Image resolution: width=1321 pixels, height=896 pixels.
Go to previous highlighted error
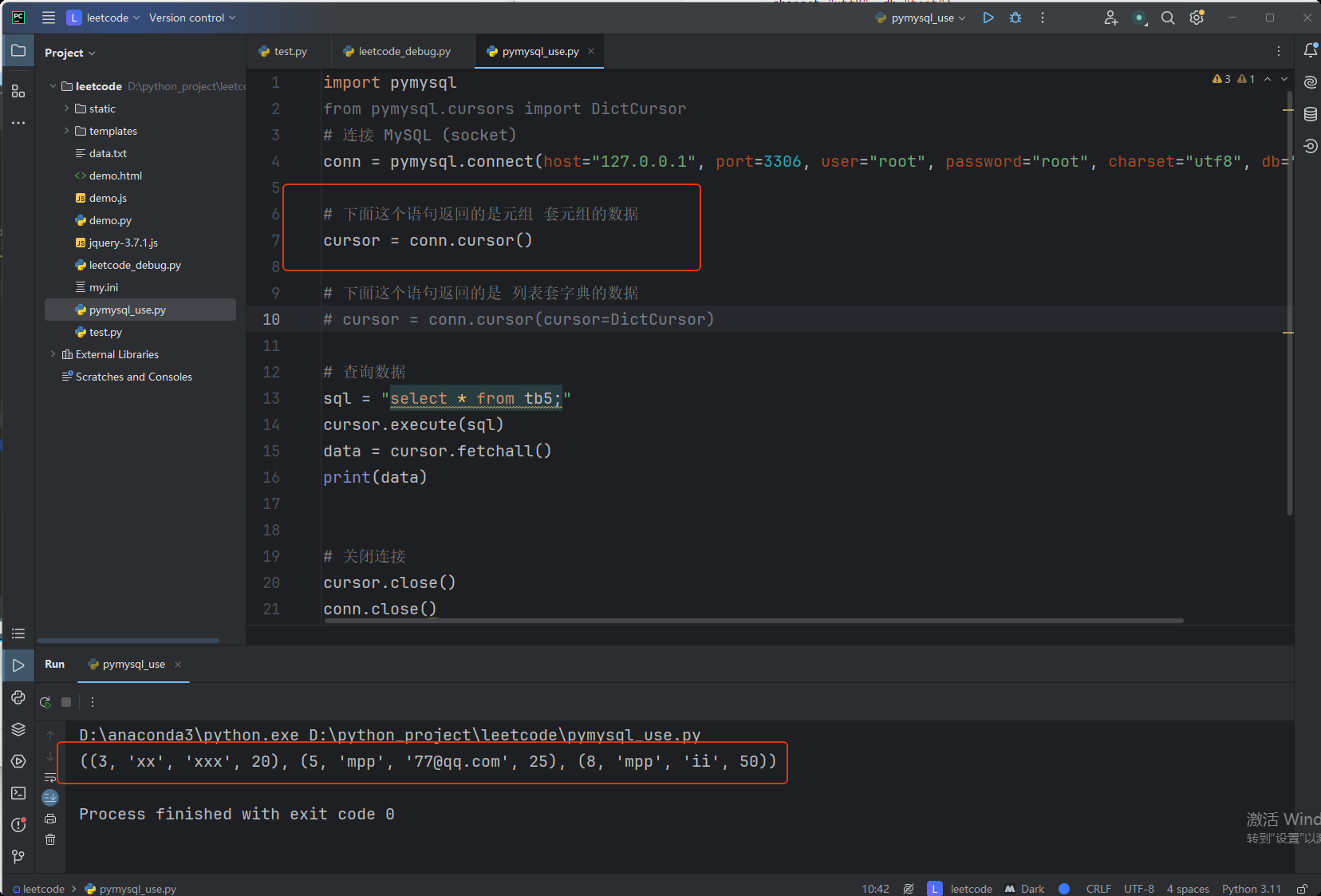[x=1268, y=79]
